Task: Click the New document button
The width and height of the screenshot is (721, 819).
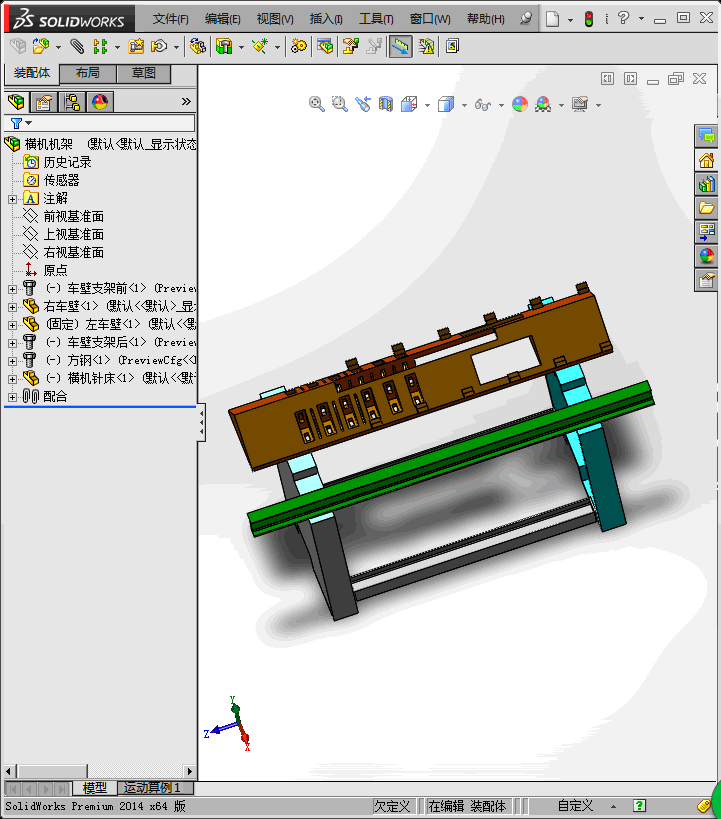Action: click(552, 19)
